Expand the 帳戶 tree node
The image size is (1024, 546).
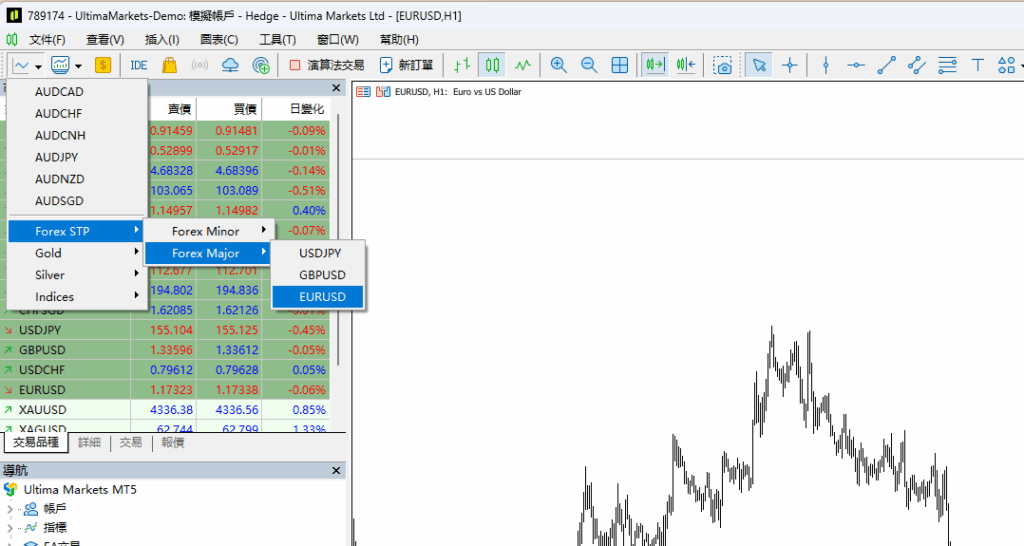click(x=9, y=509)
